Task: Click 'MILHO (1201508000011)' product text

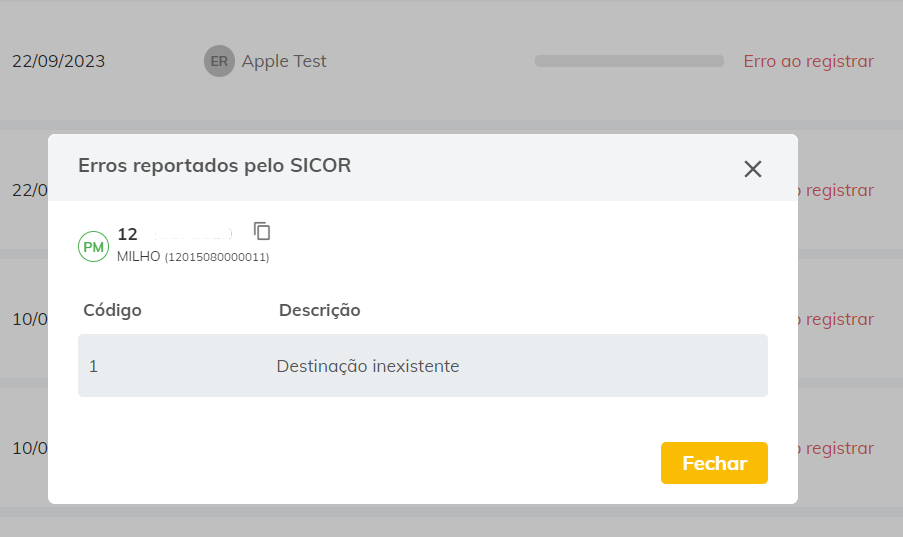Action: (x=193, y=256)
